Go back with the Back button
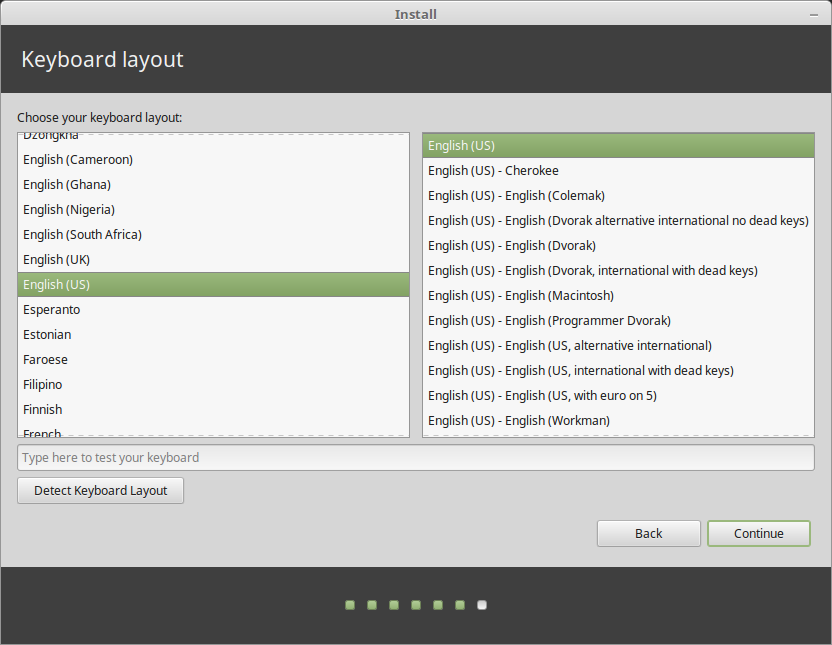832x645 pixels. (648, 533)
